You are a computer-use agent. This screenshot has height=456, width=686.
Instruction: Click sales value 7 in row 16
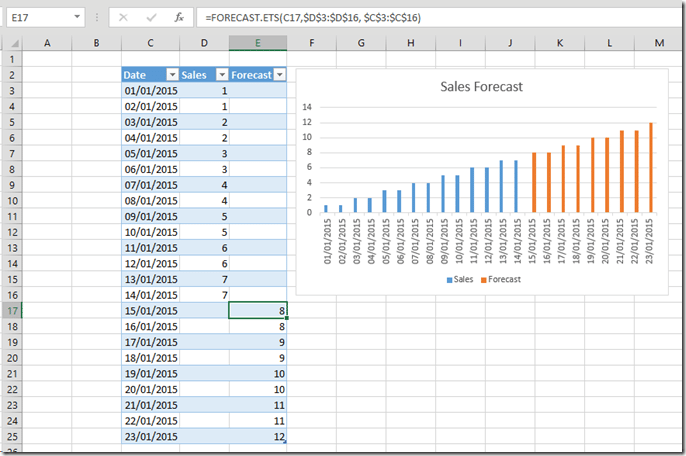pyautogui.click(x=204, y=295)
